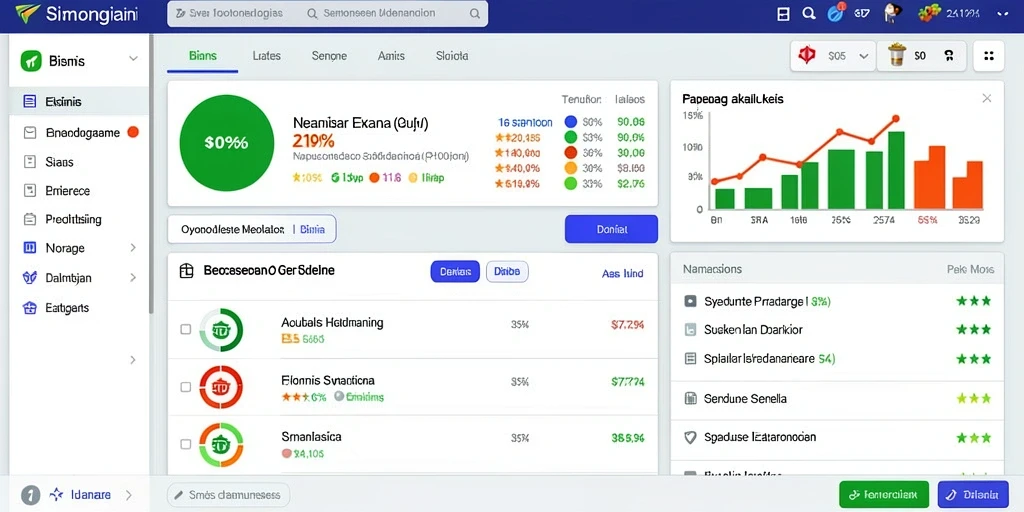Click the search magnifier icon in header
1024x512 pixels.
(808, 14)
